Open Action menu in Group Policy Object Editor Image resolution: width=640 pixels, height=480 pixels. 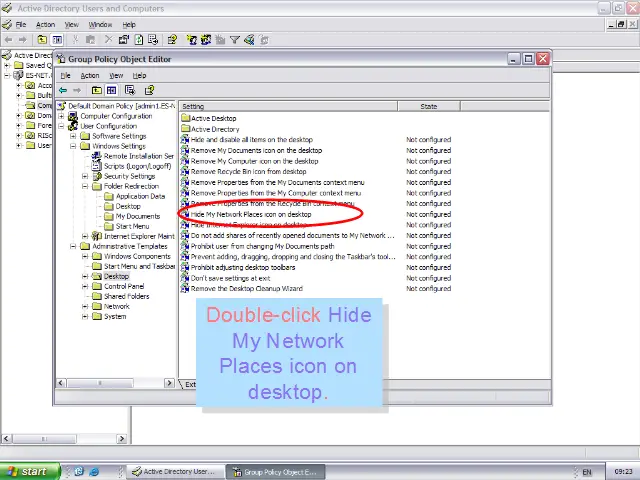[90, 76]
